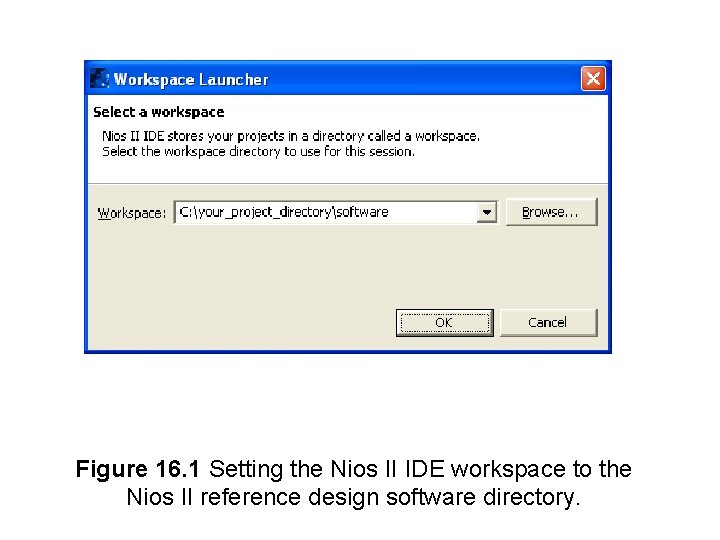Cancel the Workspace Launcher dialog

pos(548,323)
